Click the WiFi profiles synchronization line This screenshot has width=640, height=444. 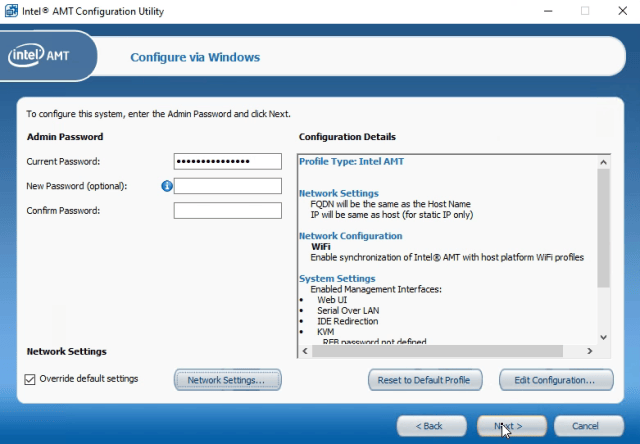point(447,258)
